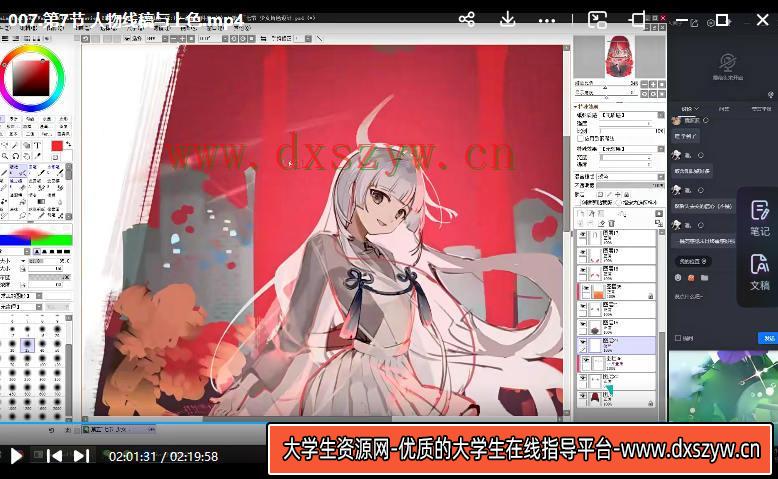Swap foreground and background colors
The width and height of the screenshot is (778, 479).
pos(68,144)
